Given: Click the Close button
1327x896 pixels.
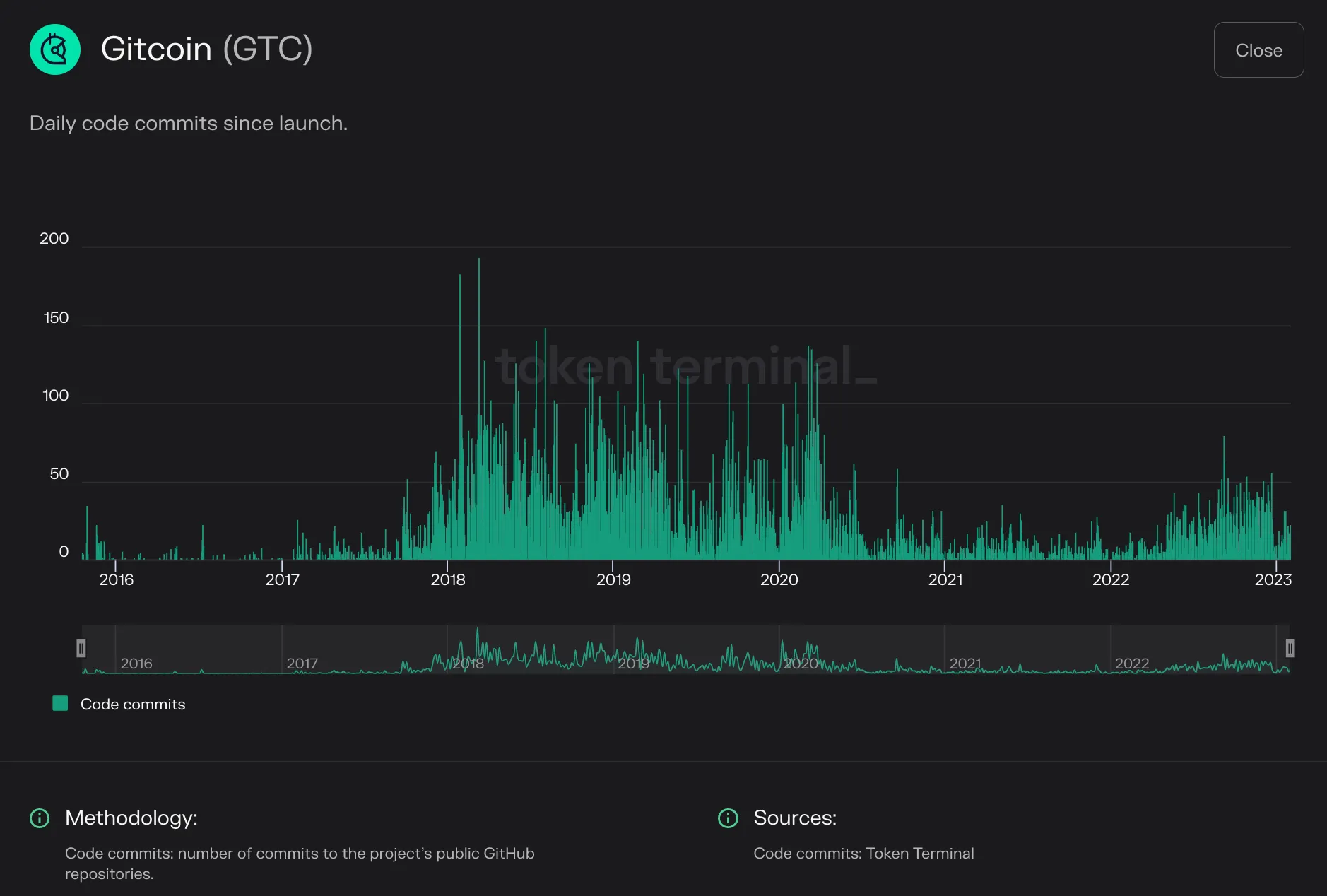Looking at the screenshot, I should tap(1258, 50).
